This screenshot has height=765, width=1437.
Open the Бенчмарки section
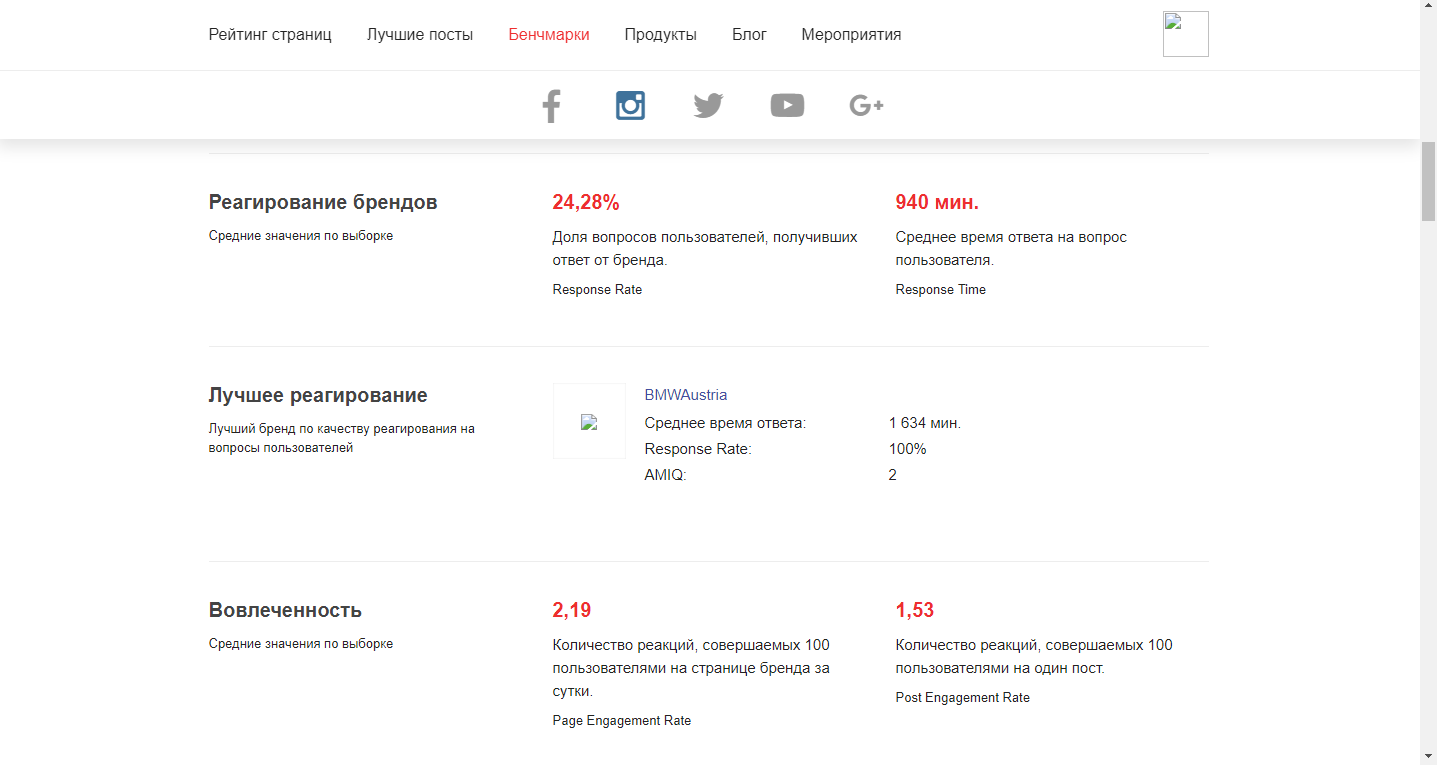pos(549,35)
